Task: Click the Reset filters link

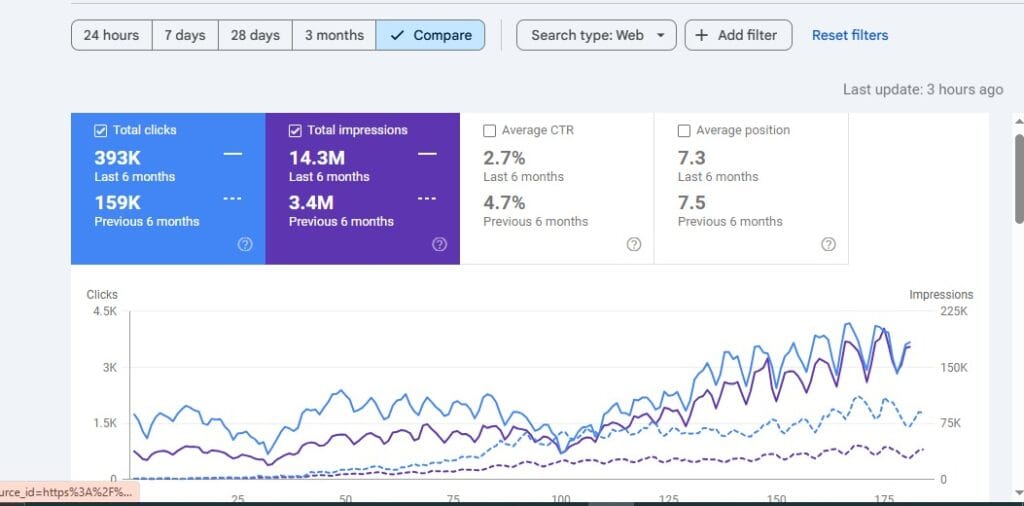Action: [x=849, y=35]
